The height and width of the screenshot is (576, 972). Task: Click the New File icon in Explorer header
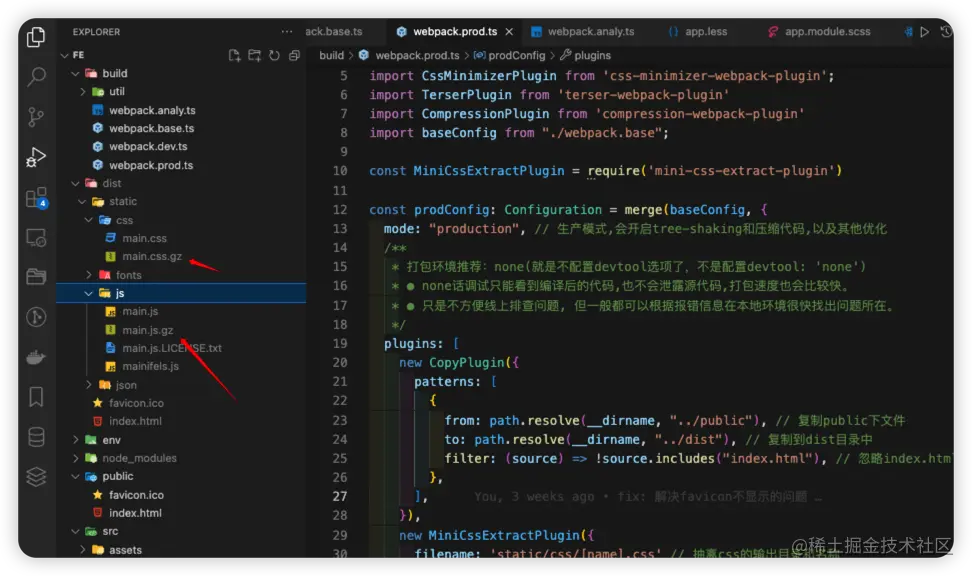(234, 55)
